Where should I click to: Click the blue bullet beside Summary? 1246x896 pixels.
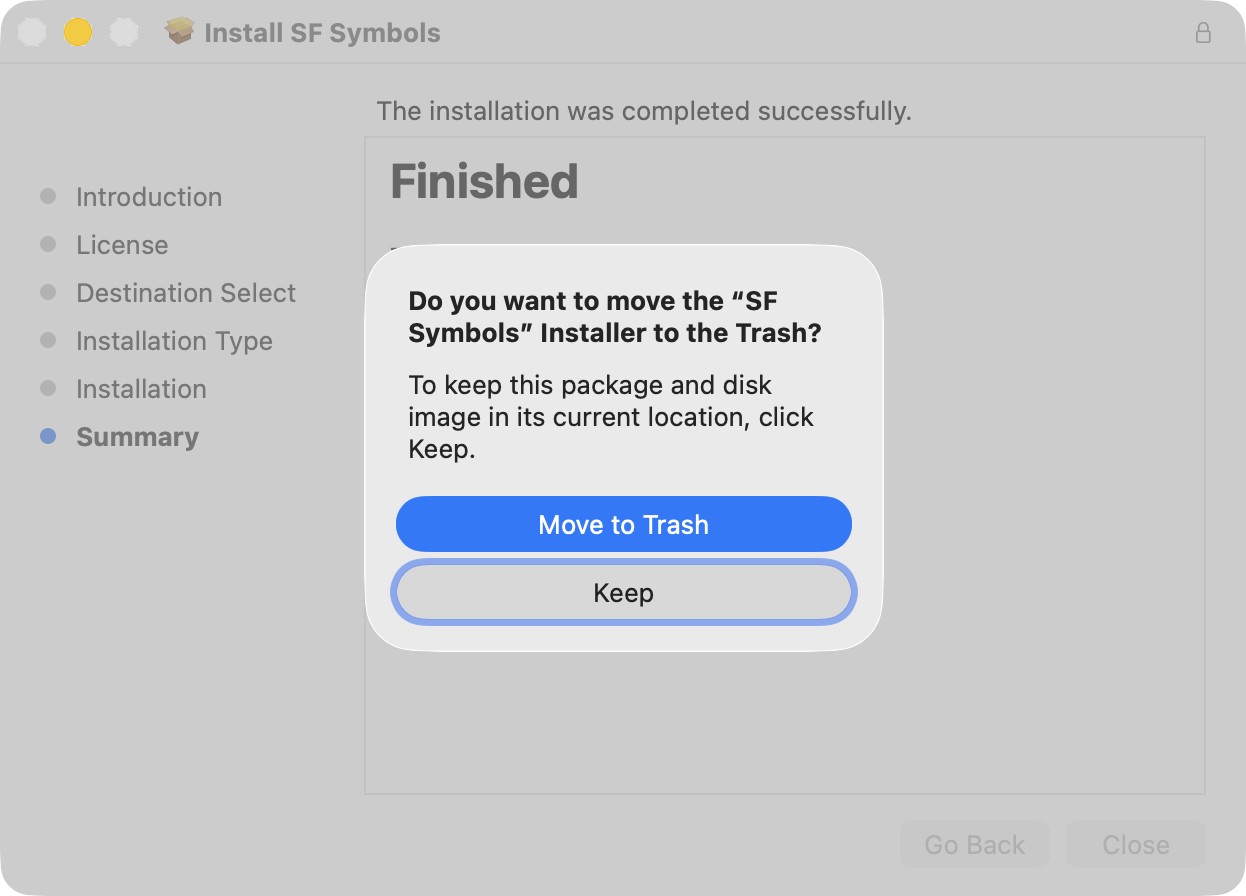[48, 436]
